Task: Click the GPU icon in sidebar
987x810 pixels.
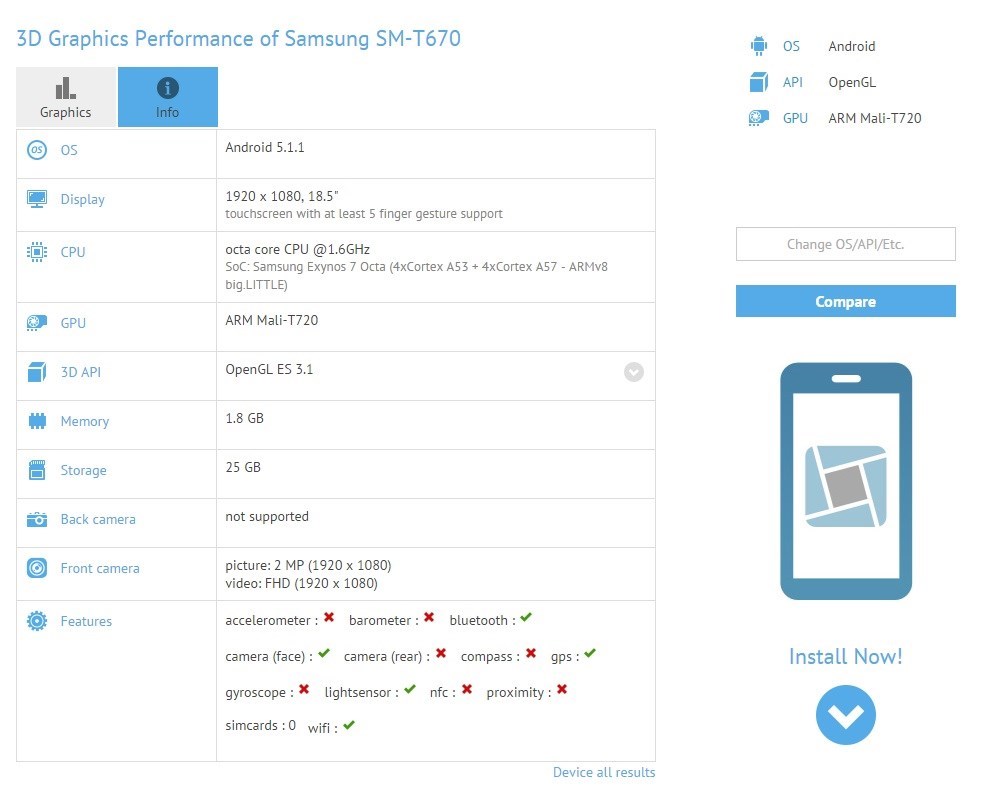Action: (x=759, y=118)
